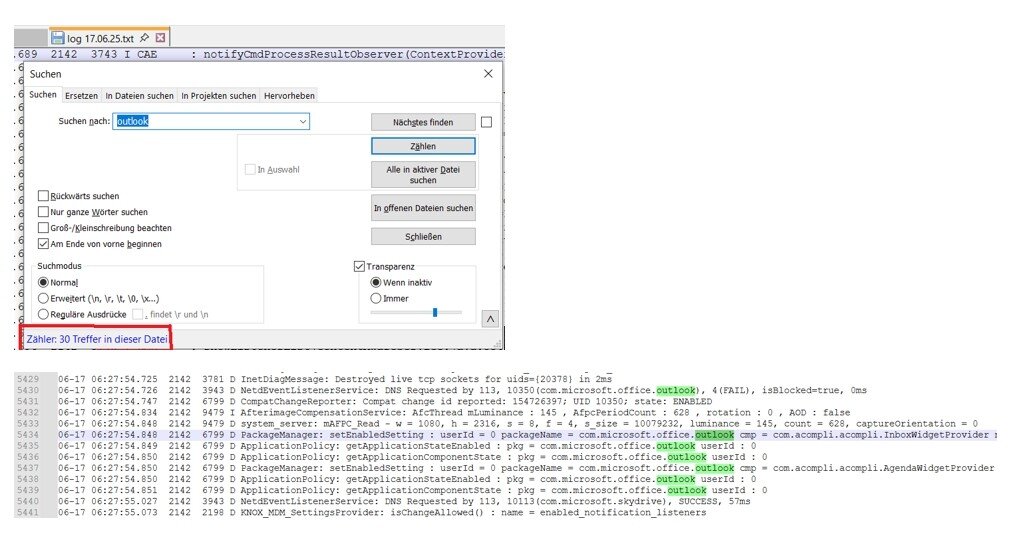Screen dimensions: 1010x543
Task: Pin the log 17.06.25.txt tab
Action: [x=146, y=37]
